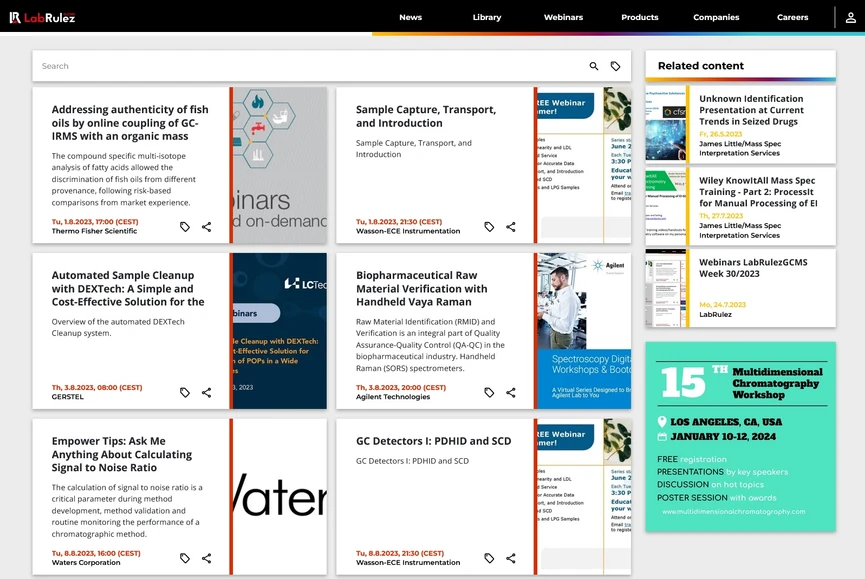865x579 pixels.
Task: Open Unknown Identification Presentation related item
Action: coord(751,110)
